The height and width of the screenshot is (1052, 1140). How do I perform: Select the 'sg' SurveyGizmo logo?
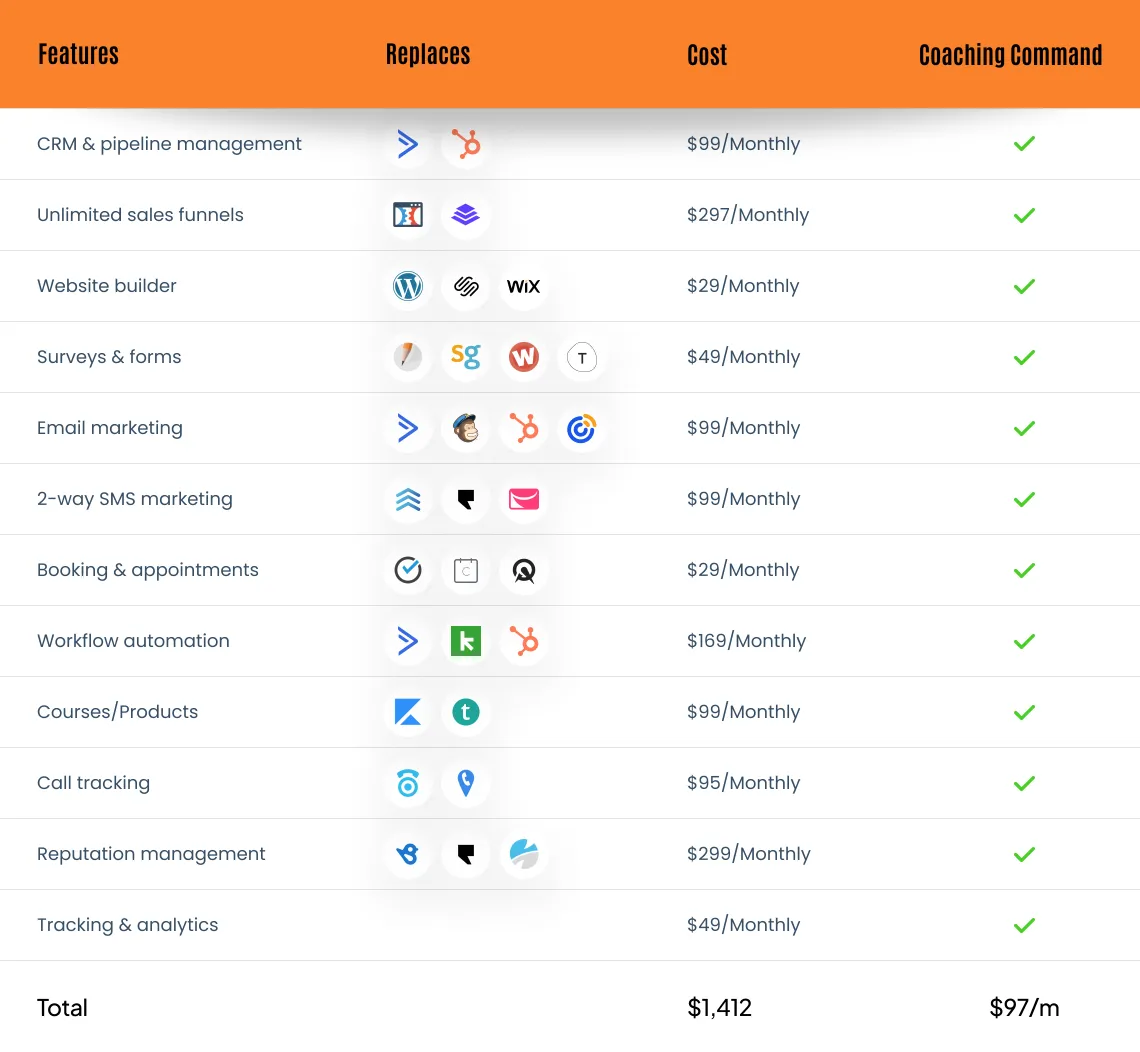(466, 356)
